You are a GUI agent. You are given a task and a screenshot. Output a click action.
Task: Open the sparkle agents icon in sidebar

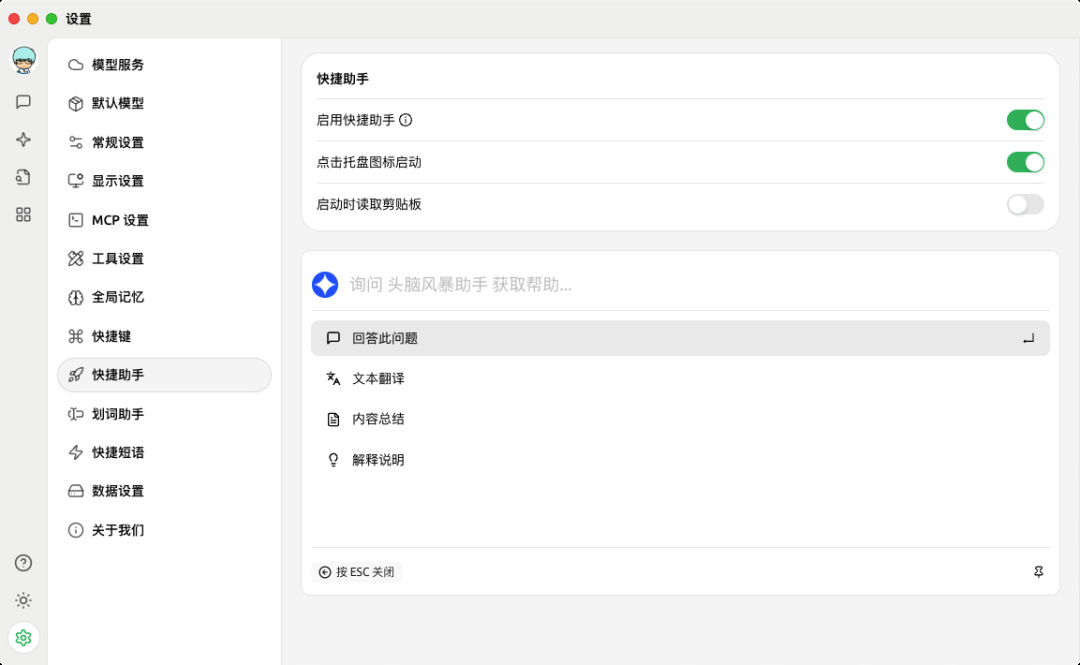23,139
